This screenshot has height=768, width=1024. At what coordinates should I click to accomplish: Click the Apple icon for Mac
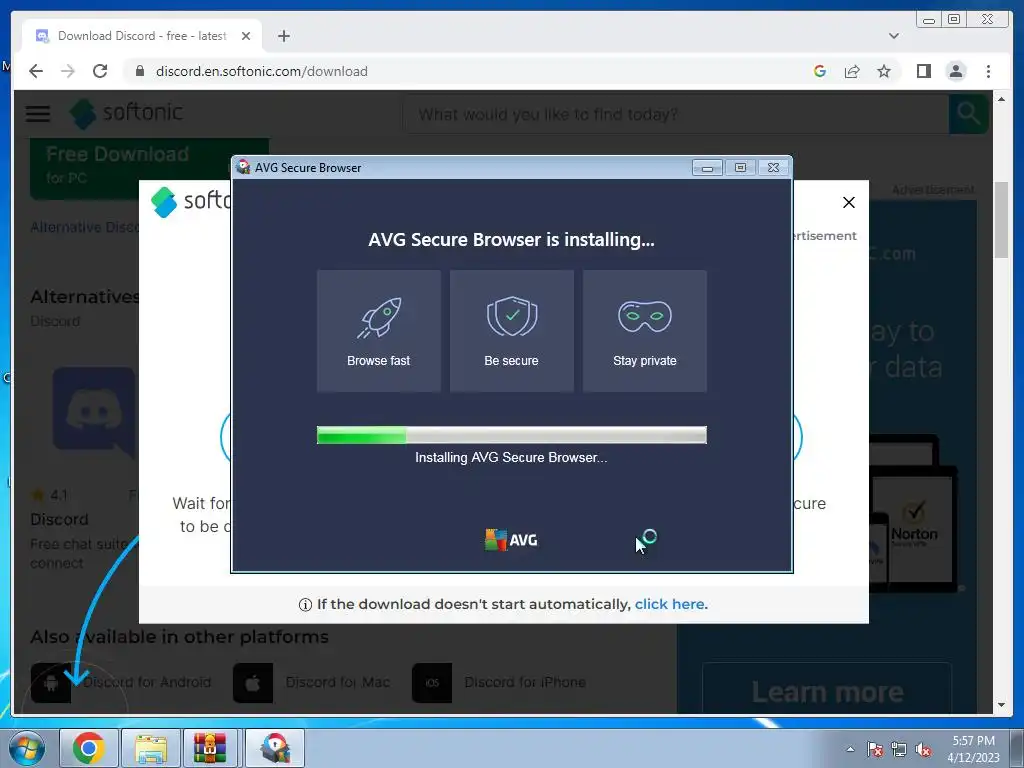pyautogui.click(x=253, y=683)
